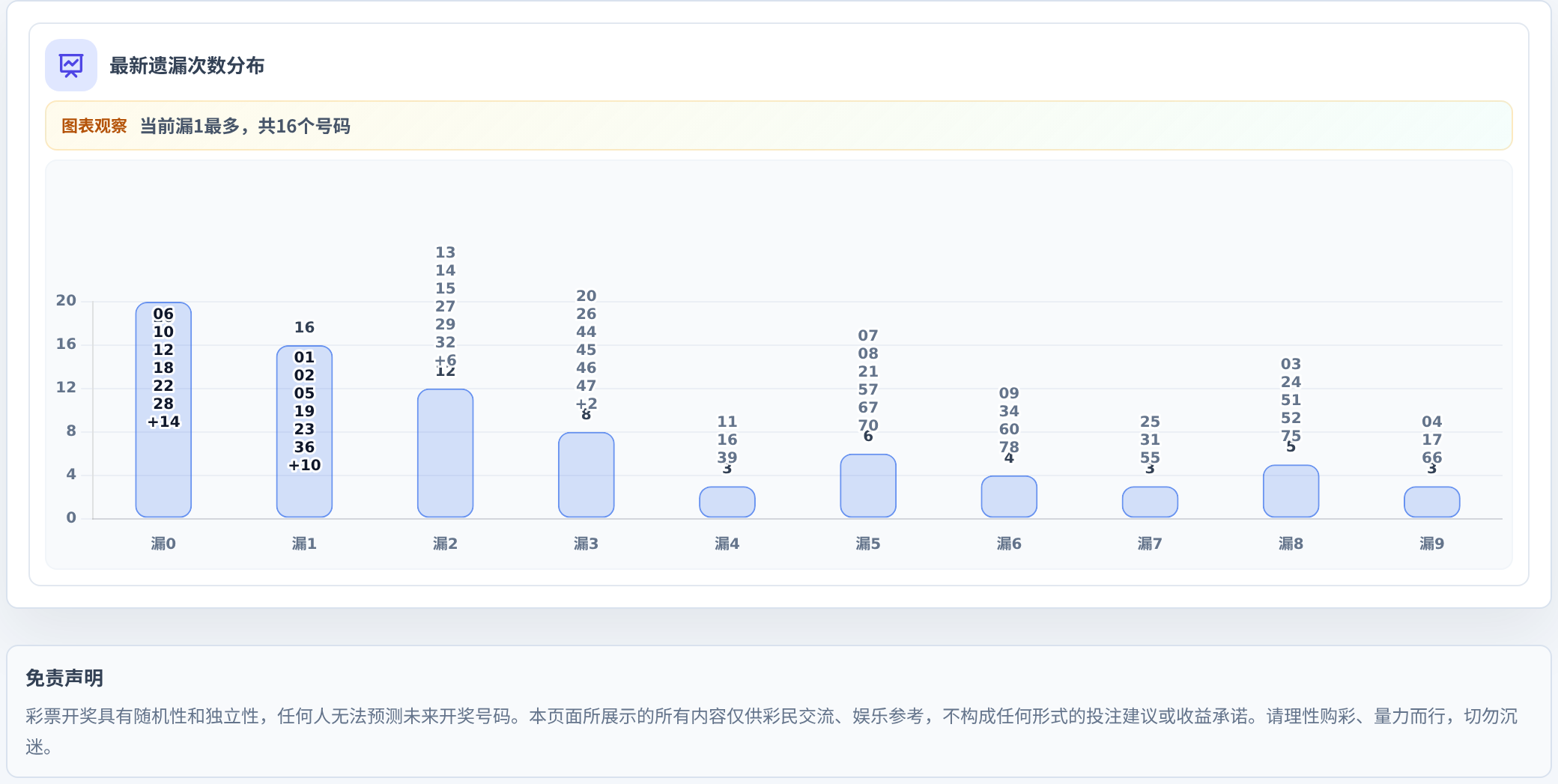
Task: Click the 漏8 x-axis label
Action: click(1291, 544)
